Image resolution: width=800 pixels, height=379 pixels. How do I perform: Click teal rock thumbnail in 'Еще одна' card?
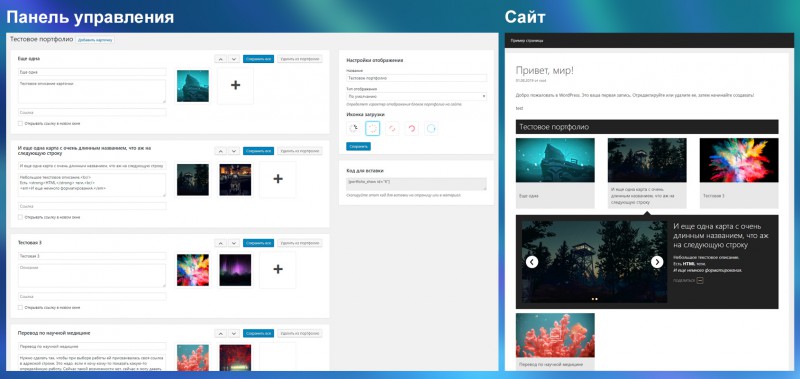click(193, 86)
